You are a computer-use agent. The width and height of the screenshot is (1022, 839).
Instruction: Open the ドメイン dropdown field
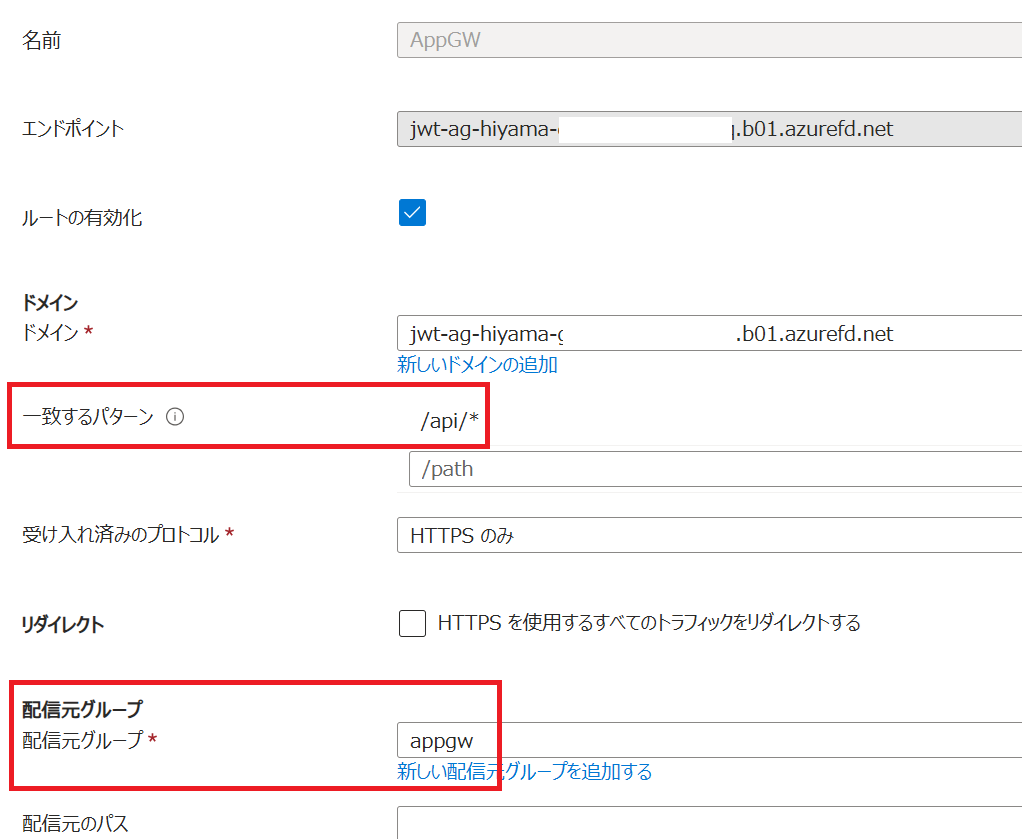point(709,333)
